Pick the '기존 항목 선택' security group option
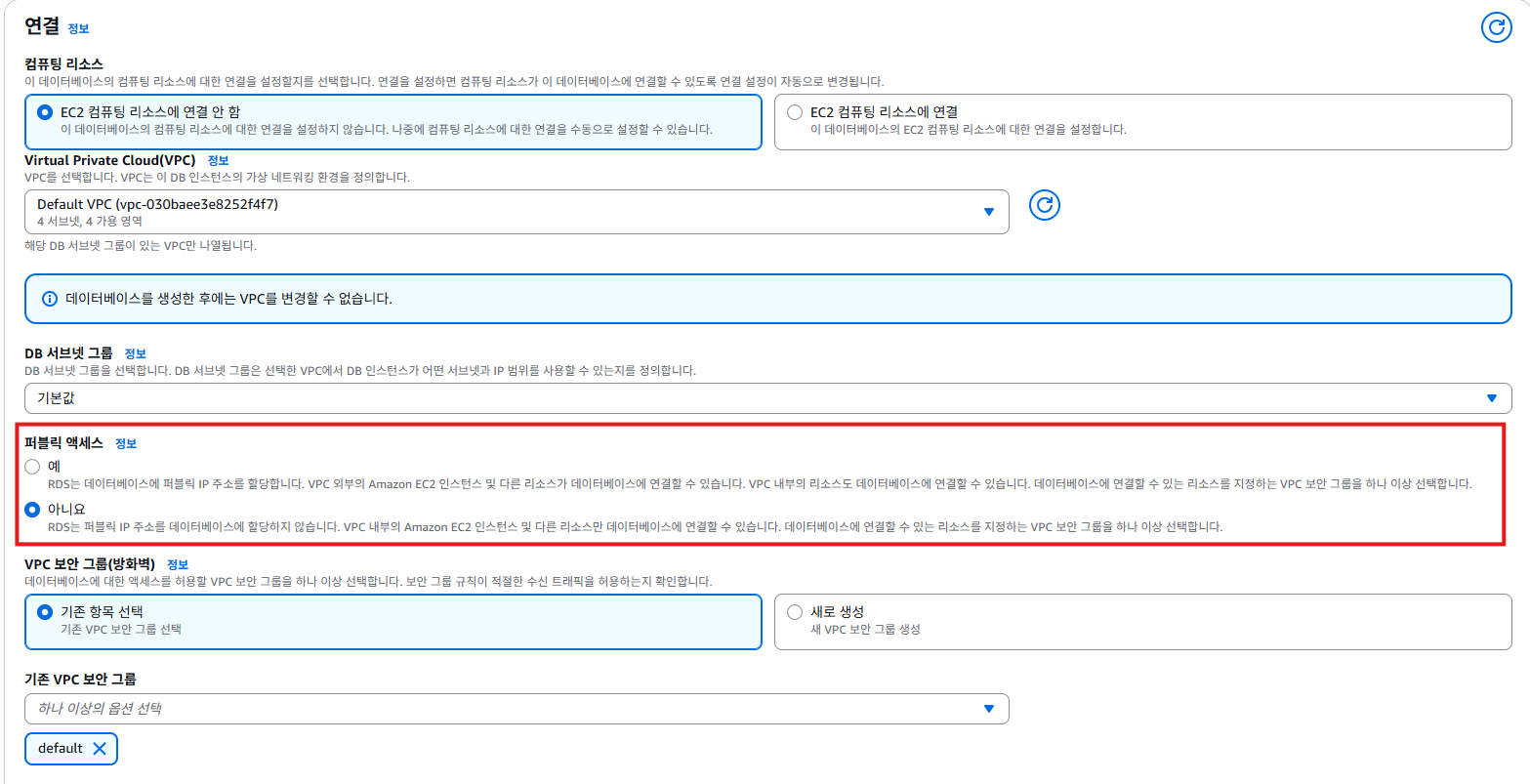1530x784 pixels. [x=45, y=612]
